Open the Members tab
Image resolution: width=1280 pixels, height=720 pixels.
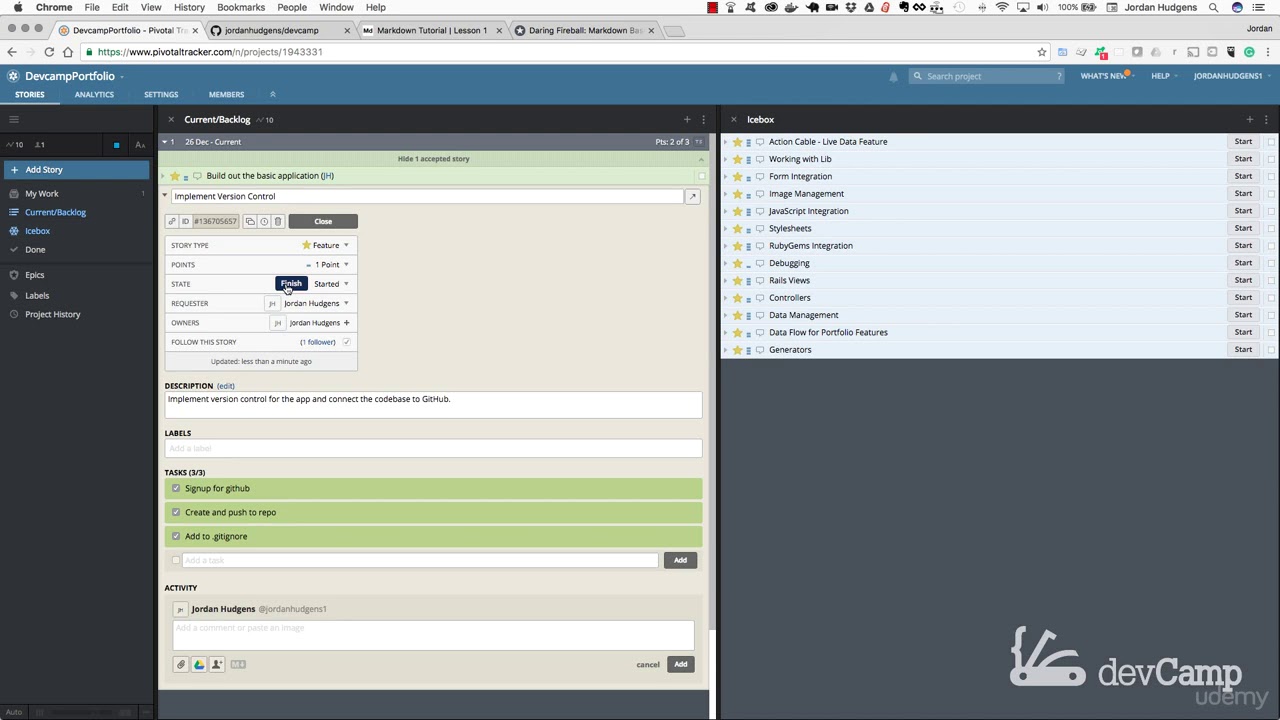point(226,95)
